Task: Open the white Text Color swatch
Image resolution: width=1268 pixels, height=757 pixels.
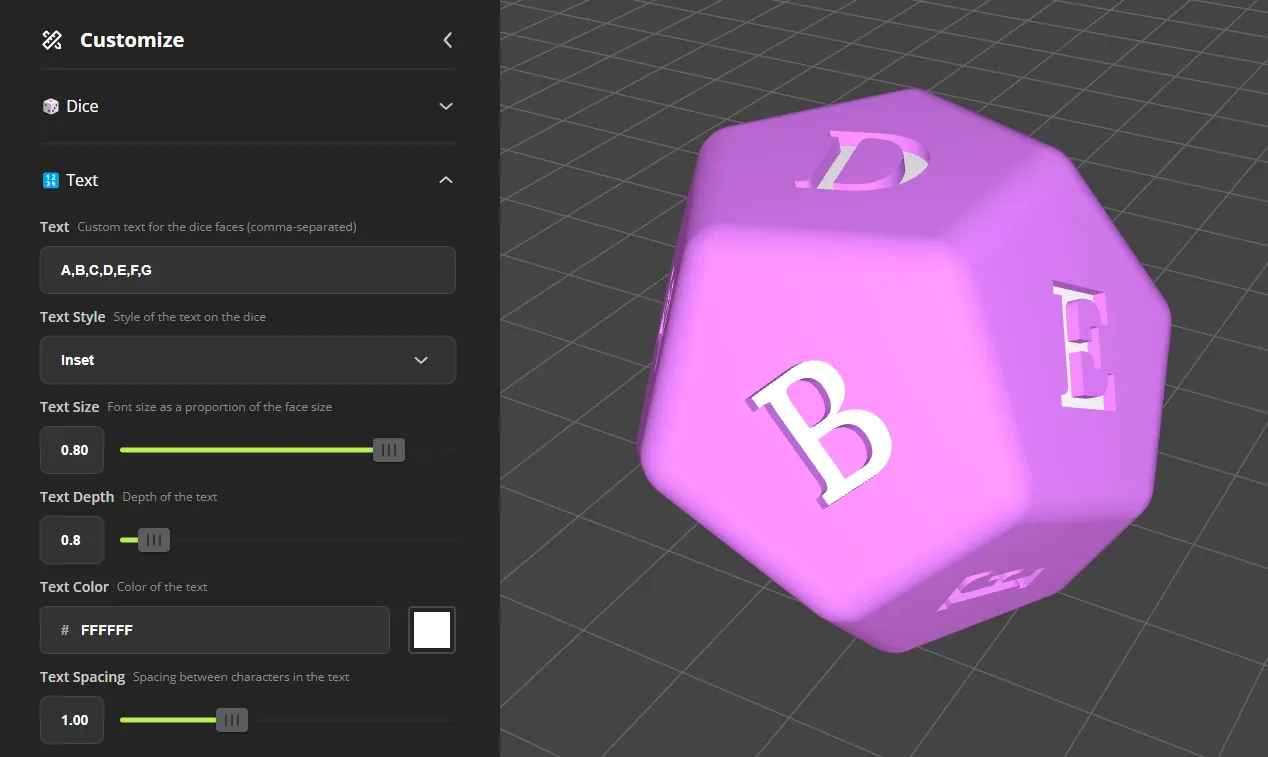Action: click(431, 630)
